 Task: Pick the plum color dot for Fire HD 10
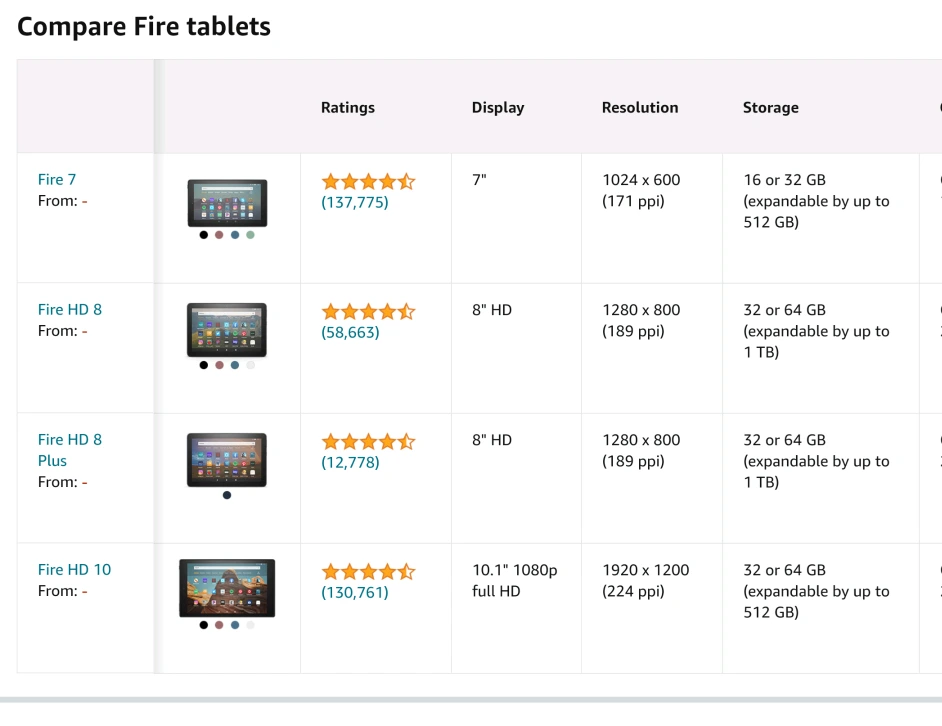point(219,625)
